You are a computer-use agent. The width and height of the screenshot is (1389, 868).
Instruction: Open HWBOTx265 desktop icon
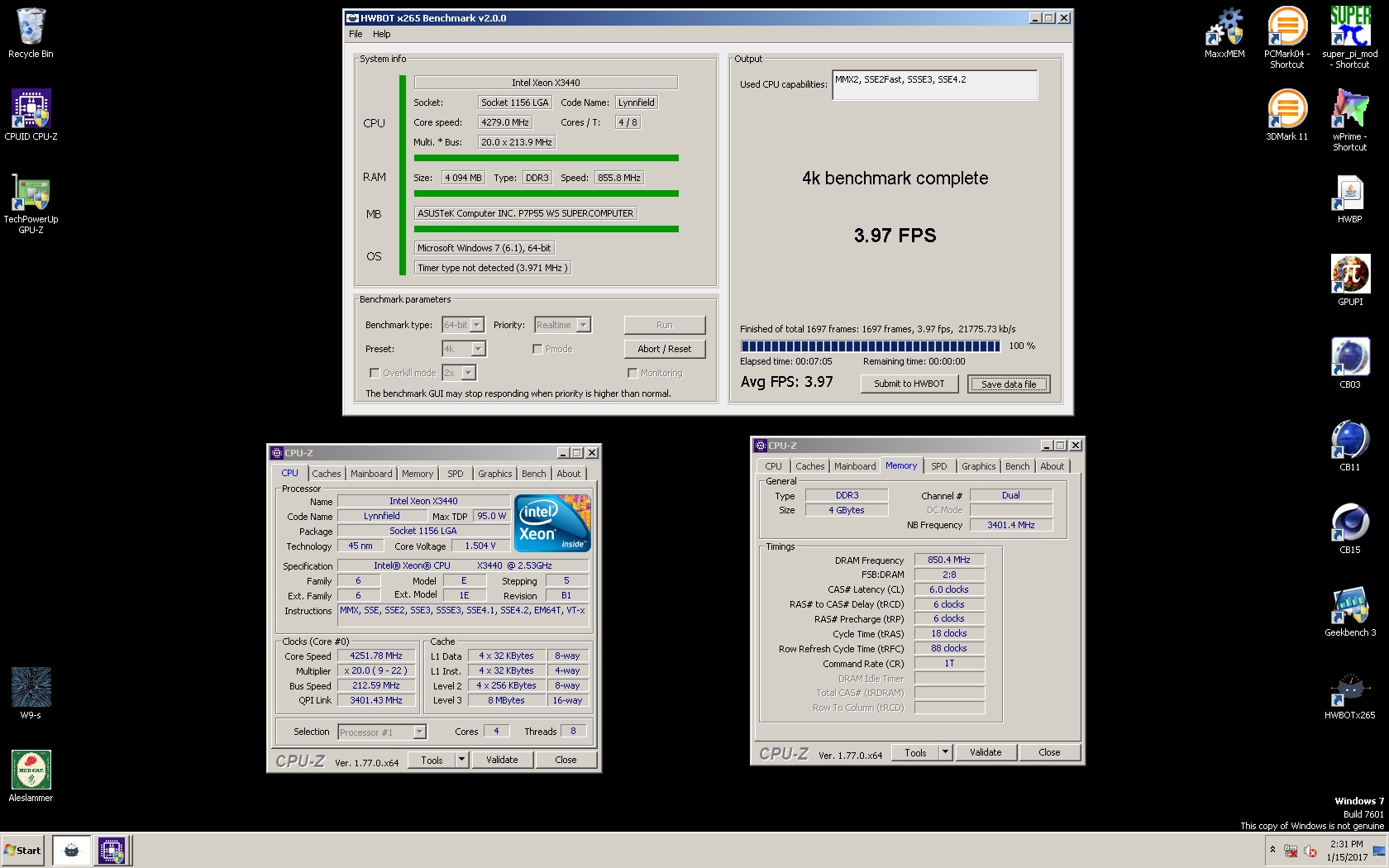[1350, 694]
